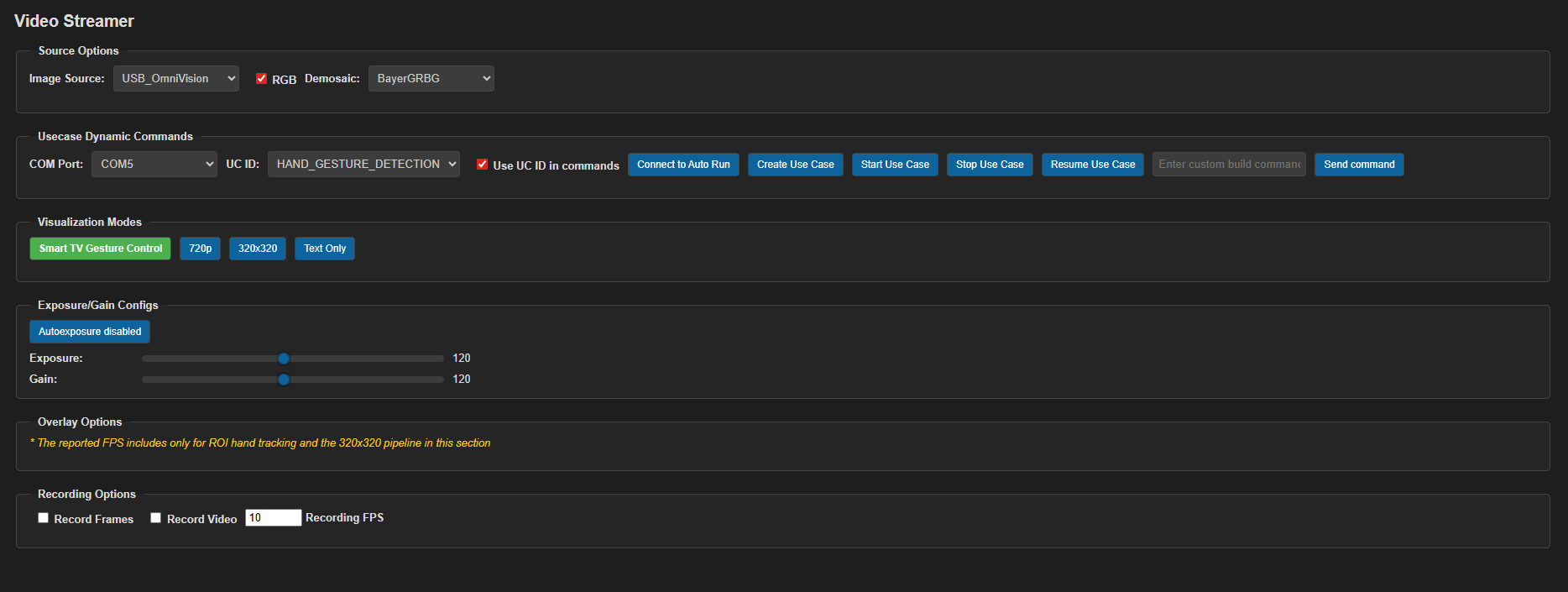The height and width of the screenshot is (592, 1568).
Task: Toggle the Autoexposure disabled button
Action: pyautogui.click(x=90, y=332)
